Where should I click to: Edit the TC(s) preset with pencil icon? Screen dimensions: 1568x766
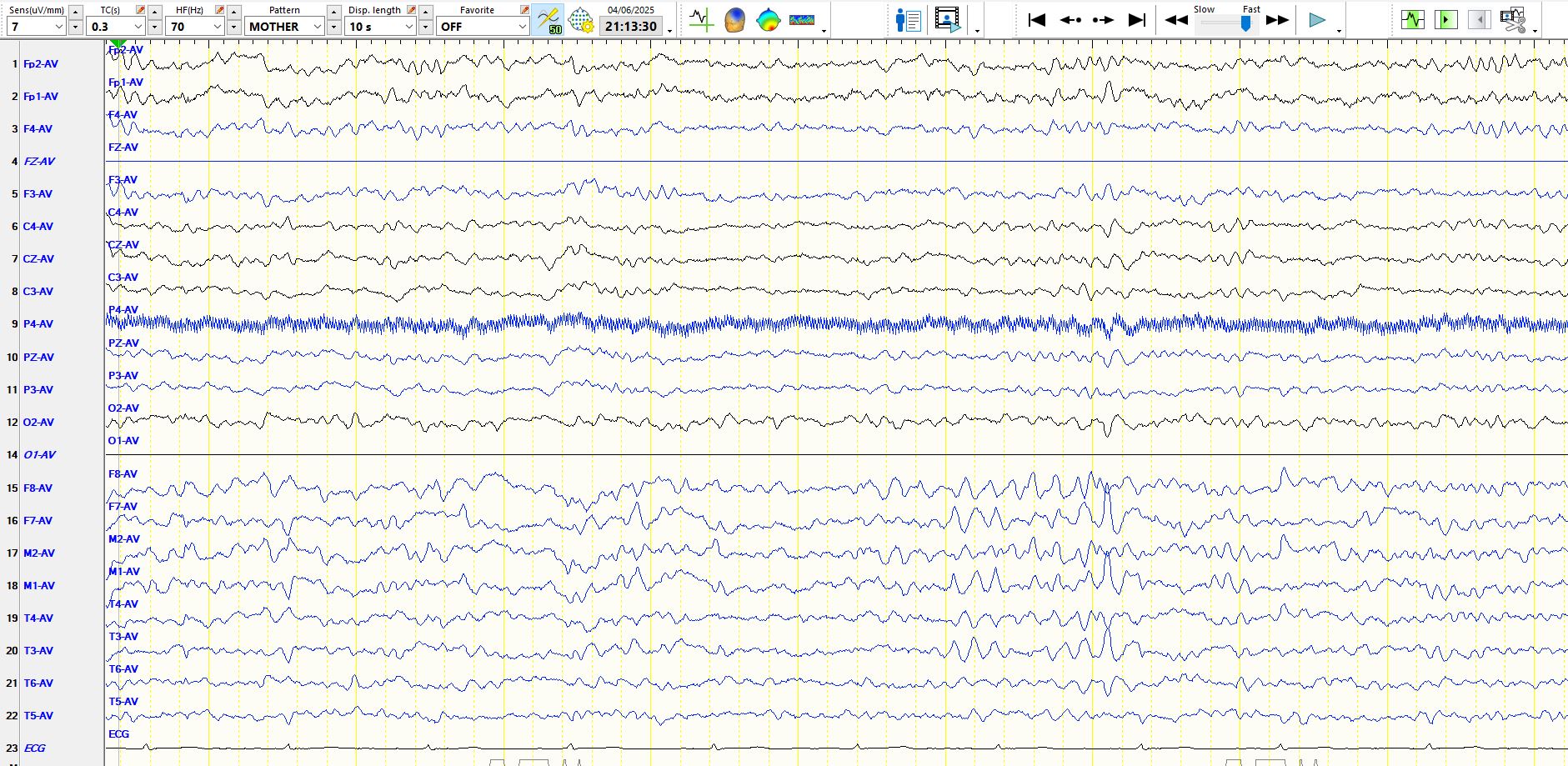pyautogui.click(x=140, y=10)
